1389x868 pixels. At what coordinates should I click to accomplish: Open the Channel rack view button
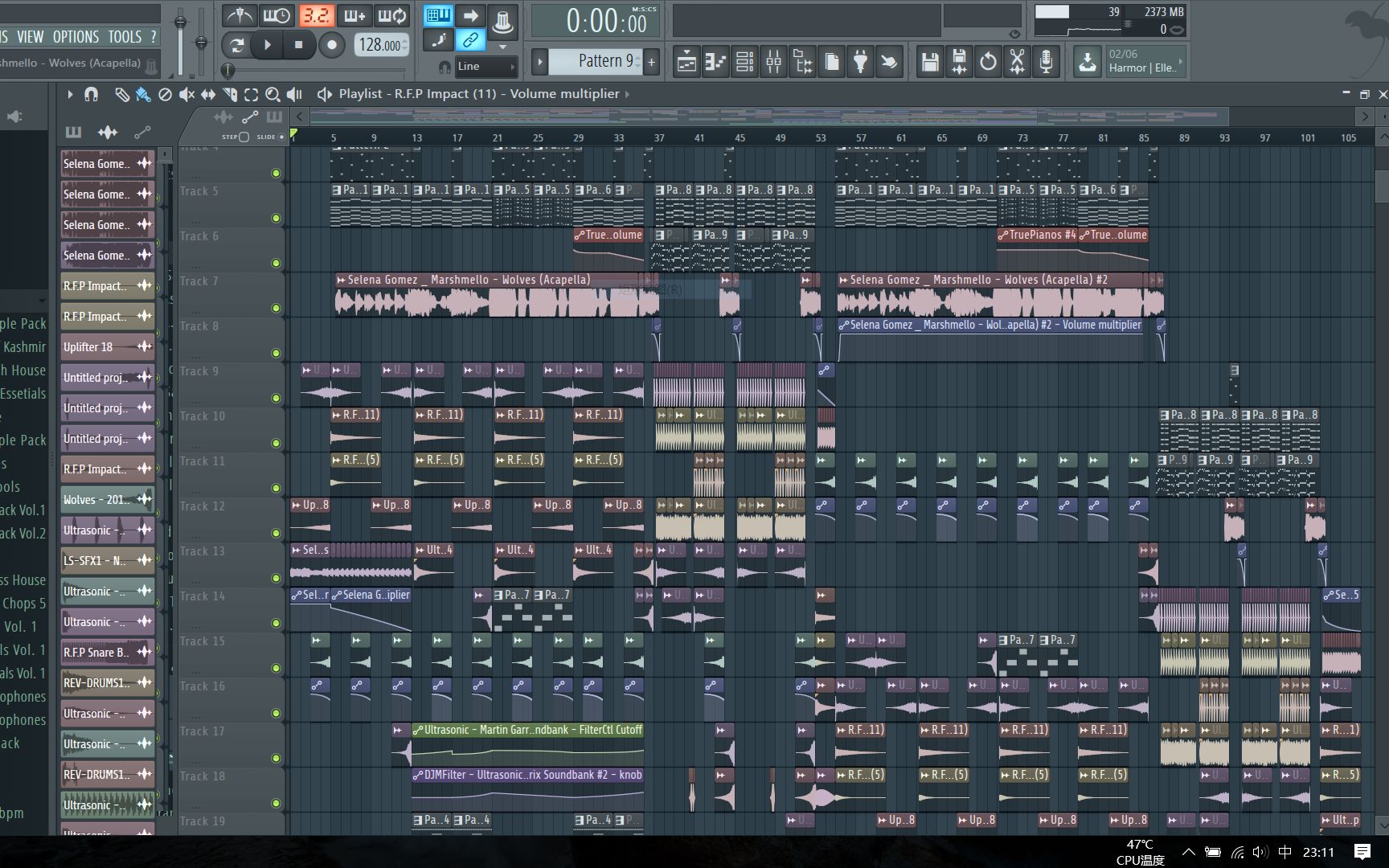click(744, 62)
